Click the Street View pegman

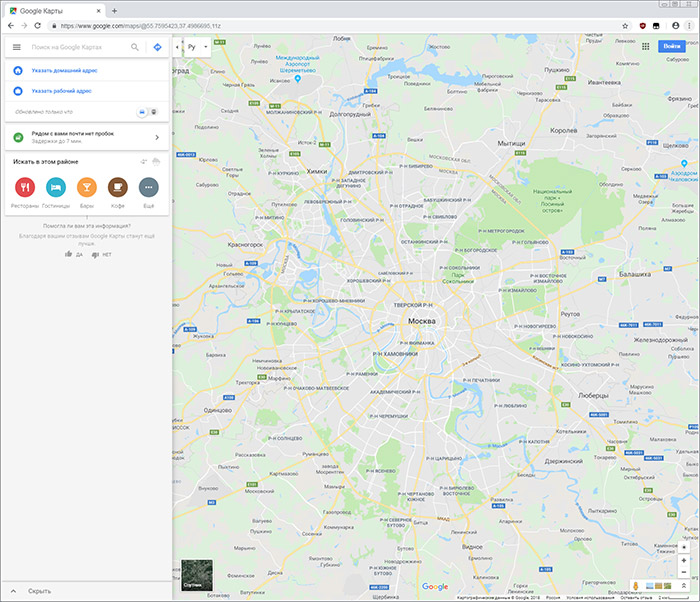[x=636, y=586]
